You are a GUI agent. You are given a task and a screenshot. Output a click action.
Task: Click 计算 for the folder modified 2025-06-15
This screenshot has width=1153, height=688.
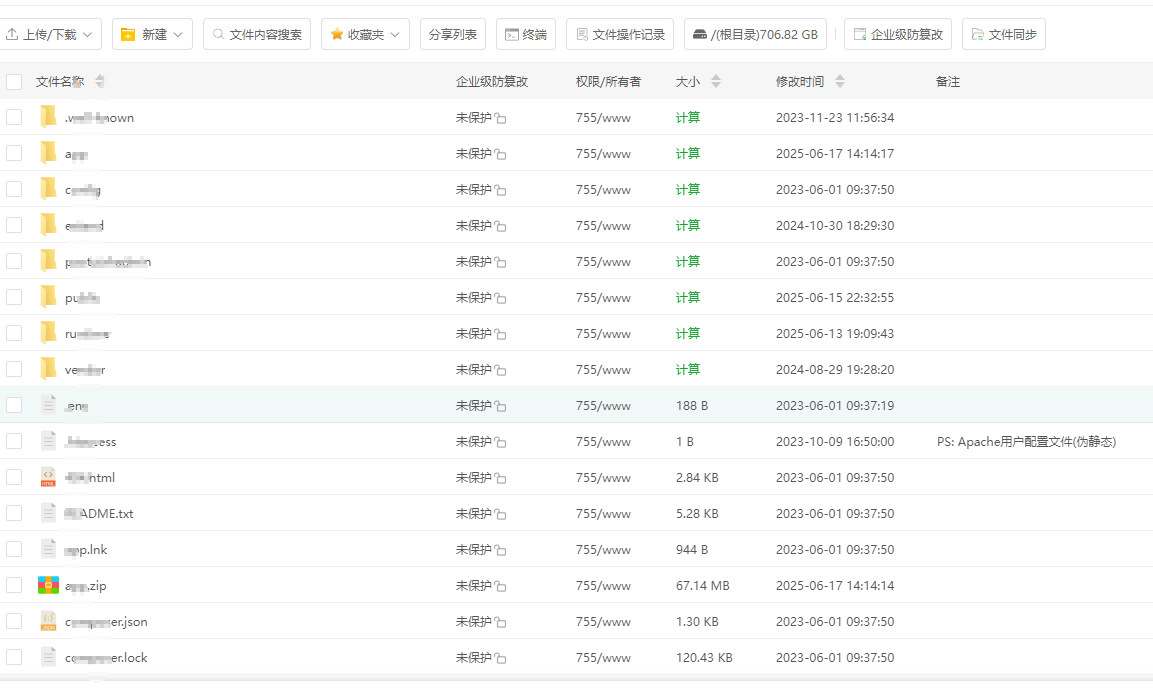pyautogui.click(x=688, y=297)
